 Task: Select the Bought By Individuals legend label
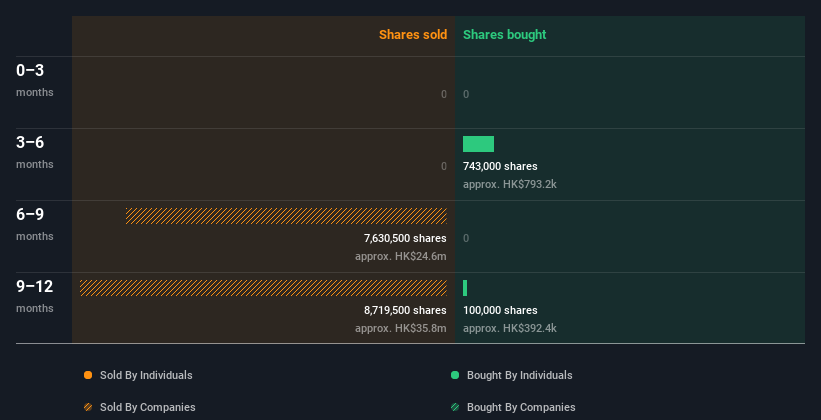[519, 375]
